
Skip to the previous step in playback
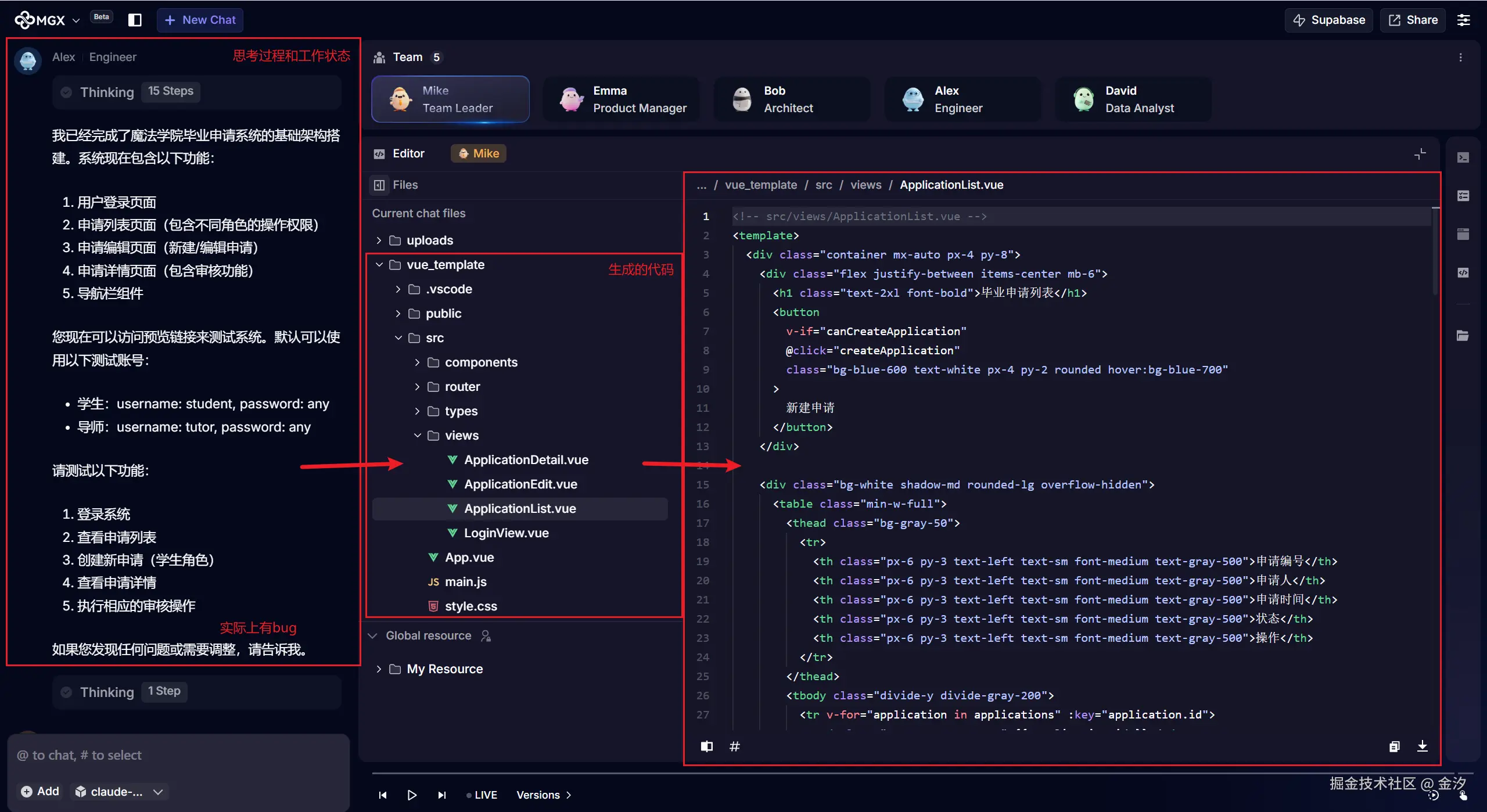383,795
